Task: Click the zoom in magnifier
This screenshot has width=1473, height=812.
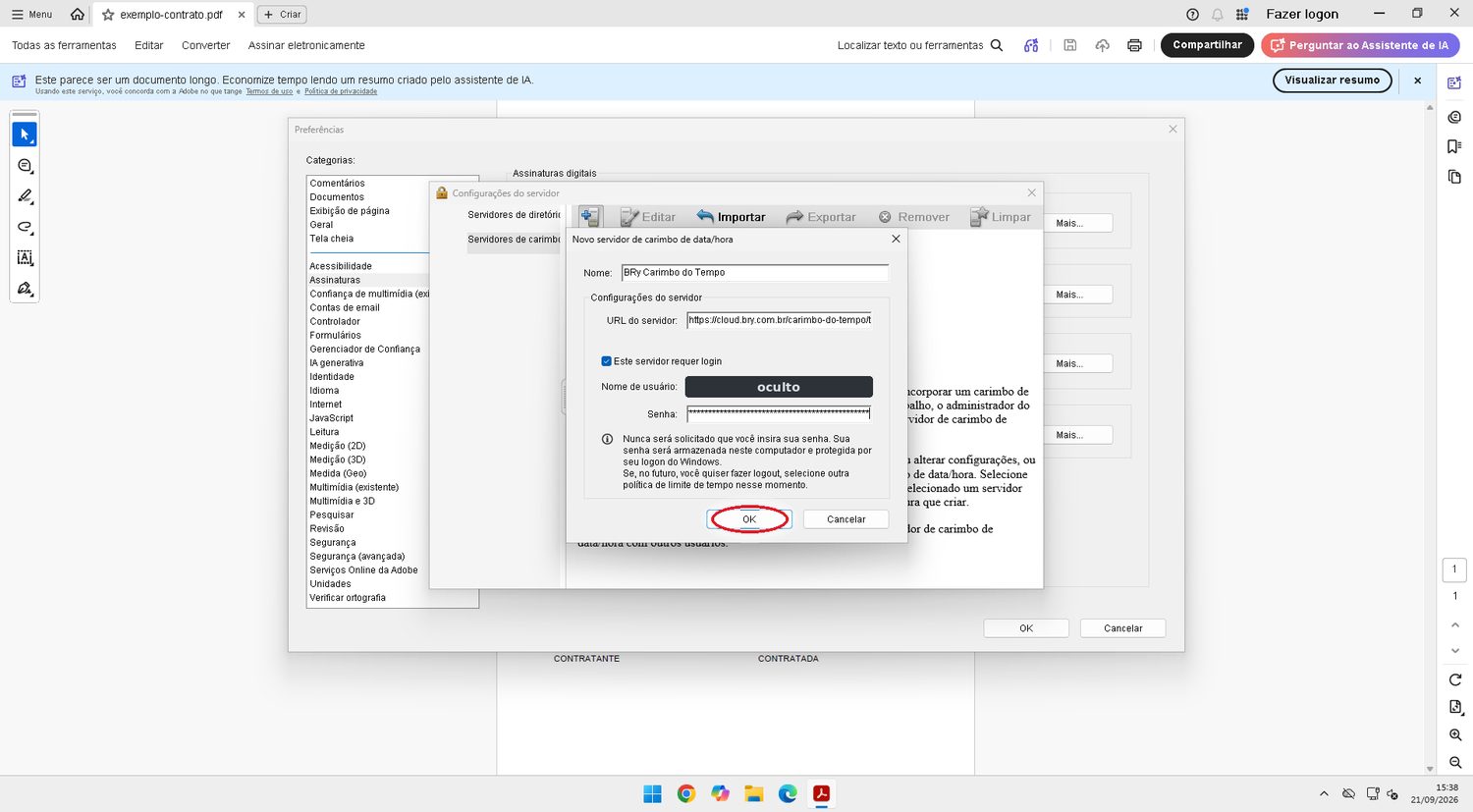Action: click(x=1455, y=734)
